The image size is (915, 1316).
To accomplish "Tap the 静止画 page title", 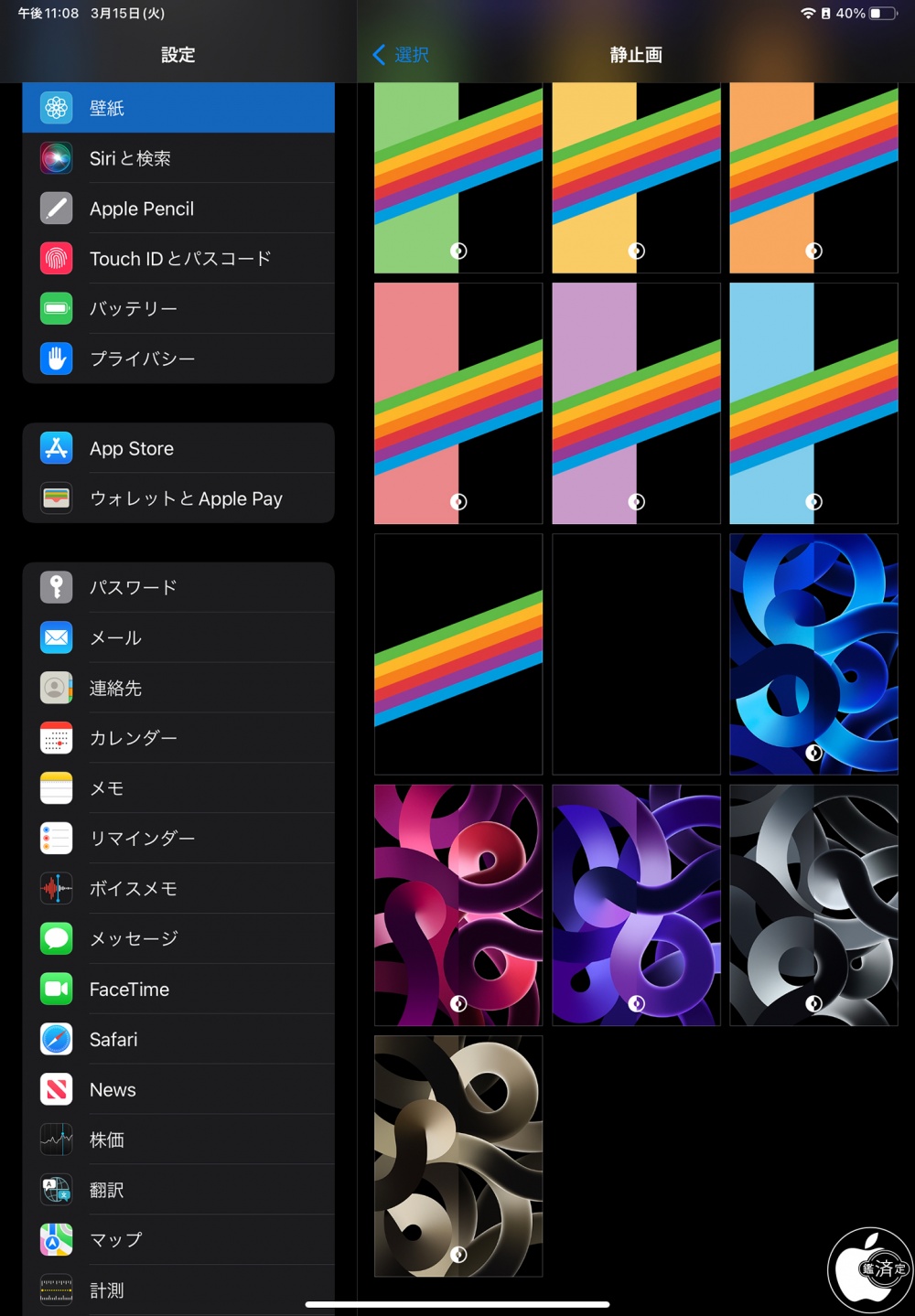I will 636,55.
